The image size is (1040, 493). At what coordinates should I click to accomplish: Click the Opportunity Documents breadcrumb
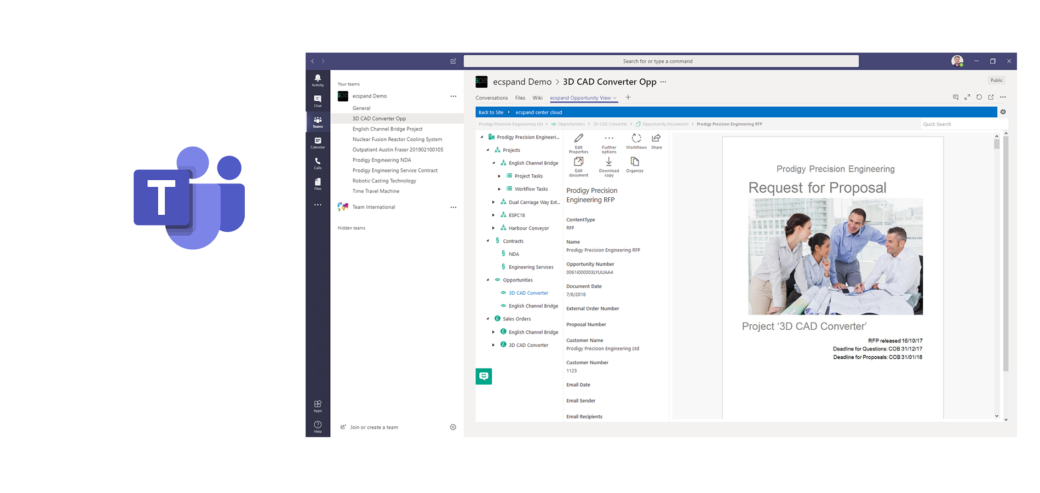coord(665,124)
